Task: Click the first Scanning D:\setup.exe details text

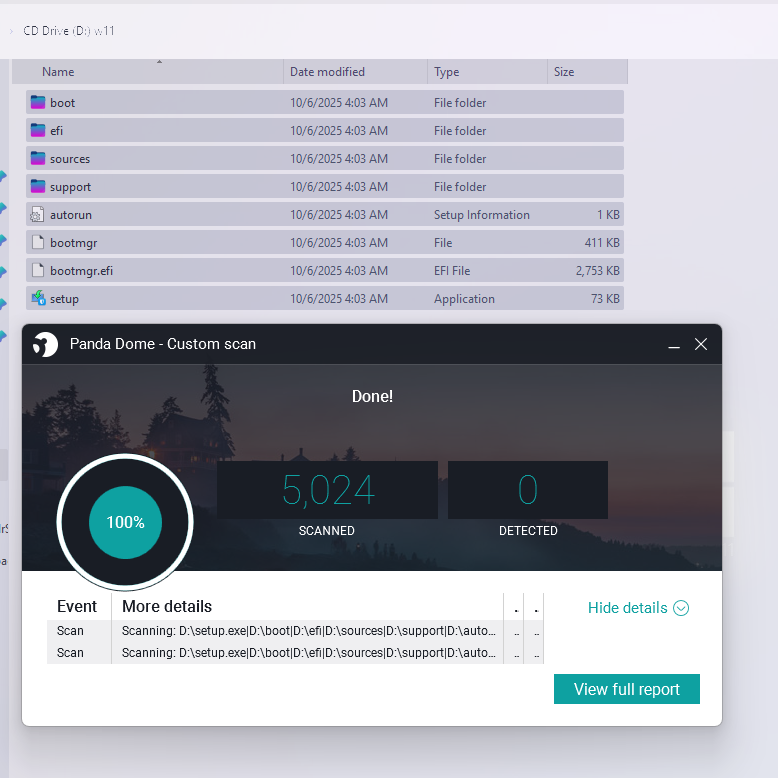Action: (x=309, y=631)
